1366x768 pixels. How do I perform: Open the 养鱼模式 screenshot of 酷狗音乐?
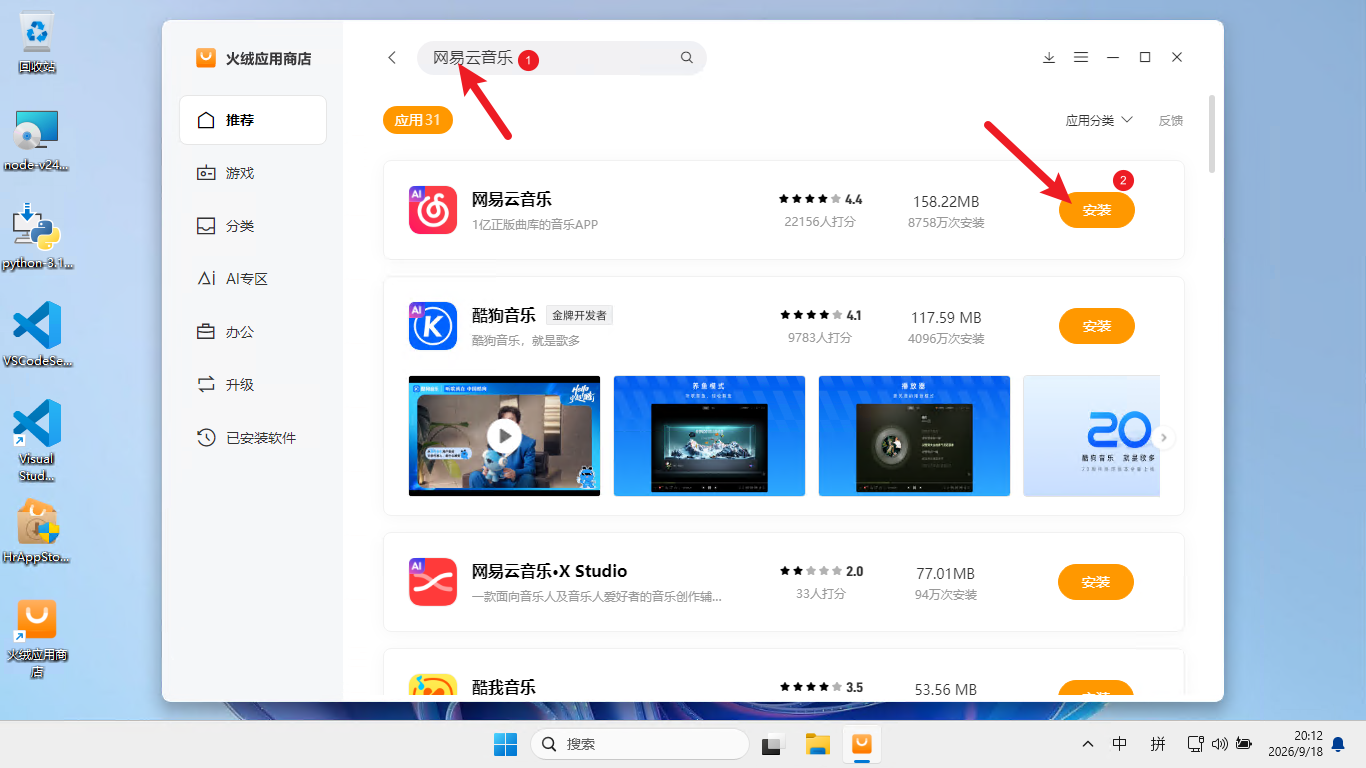click(x=709, y=436)
